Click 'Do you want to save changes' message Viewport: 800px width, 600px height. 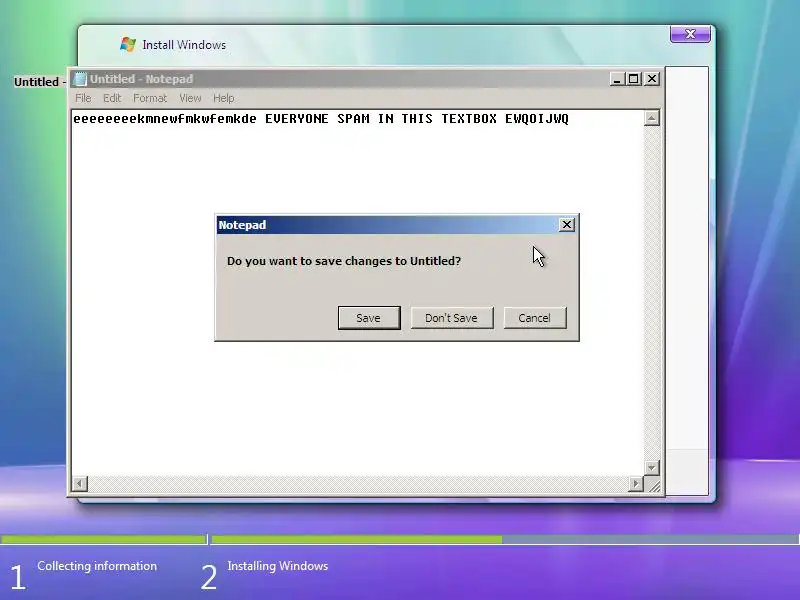click(344, 261)
